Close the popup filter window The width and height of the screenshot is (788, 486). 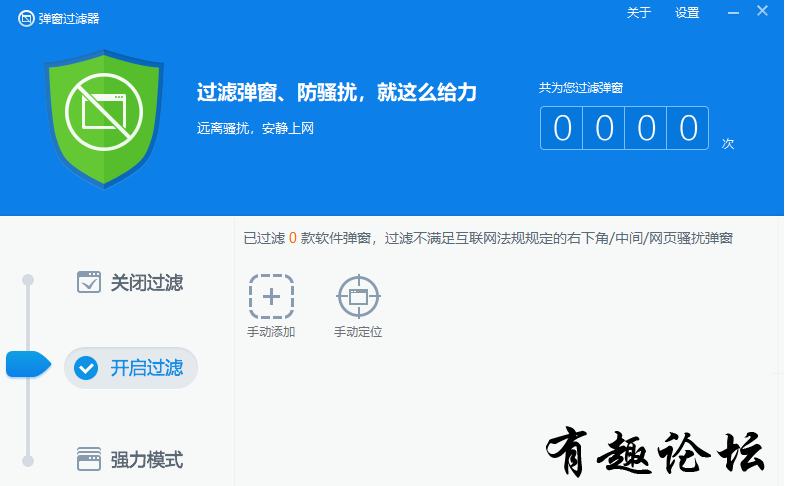tap(762, 11)
